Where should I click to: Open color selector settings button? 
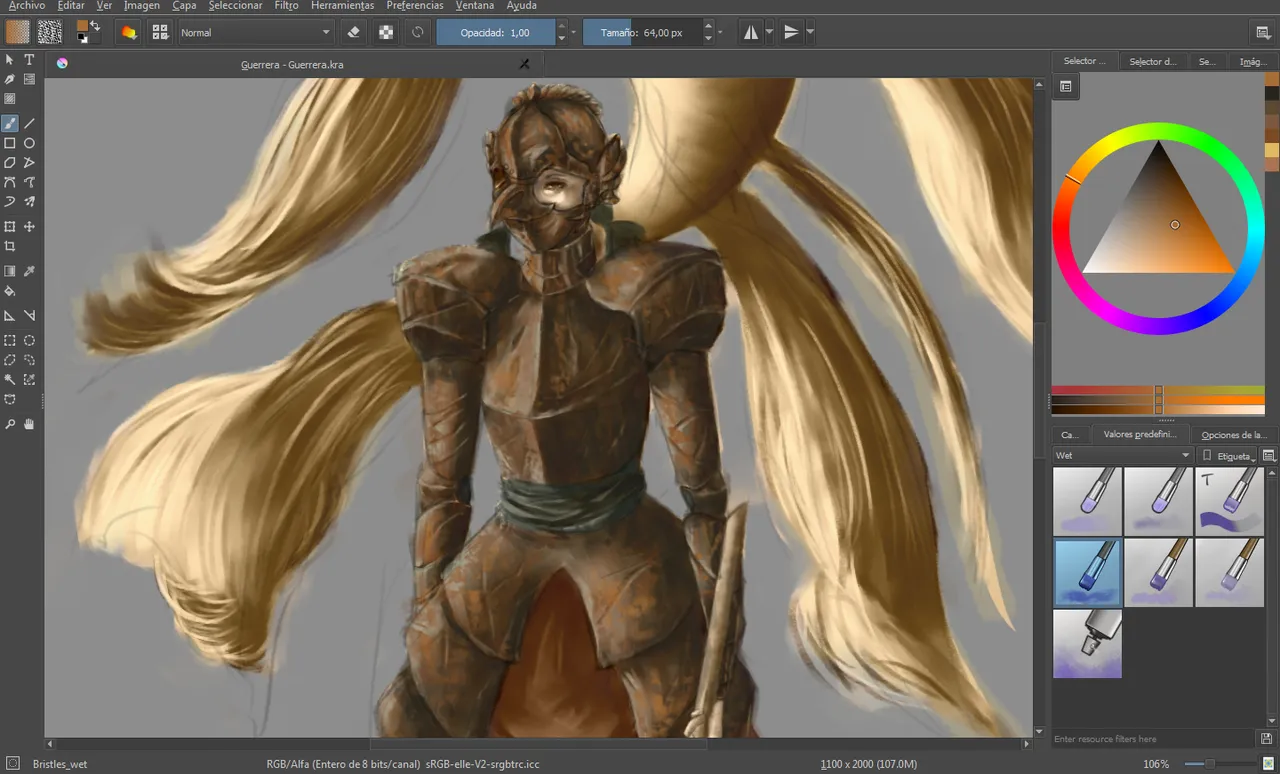pyautogui.click(x=1066, y=87)
